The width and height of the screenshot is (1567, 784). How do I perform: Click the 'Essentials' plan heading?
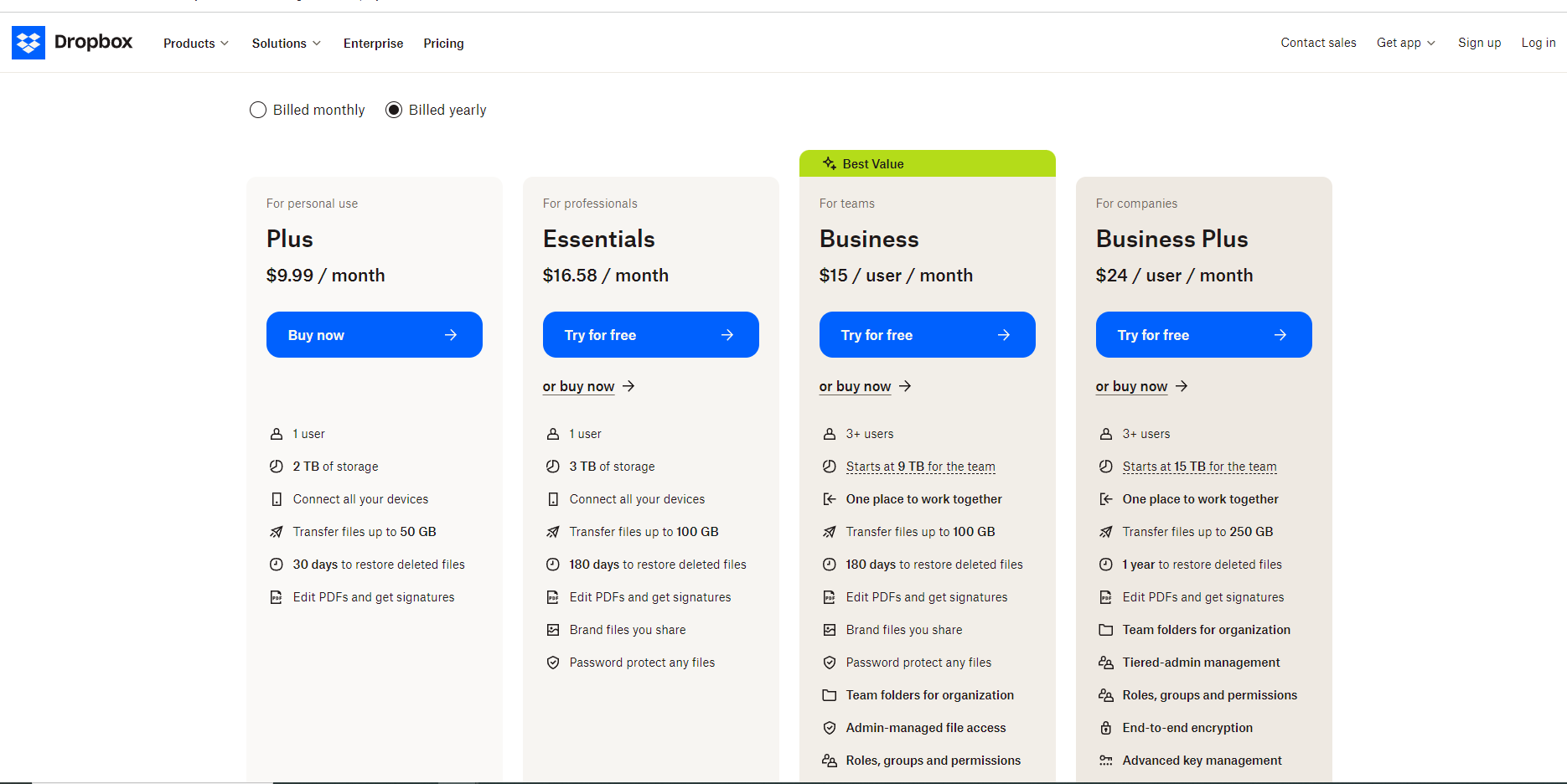click(599, 239)
